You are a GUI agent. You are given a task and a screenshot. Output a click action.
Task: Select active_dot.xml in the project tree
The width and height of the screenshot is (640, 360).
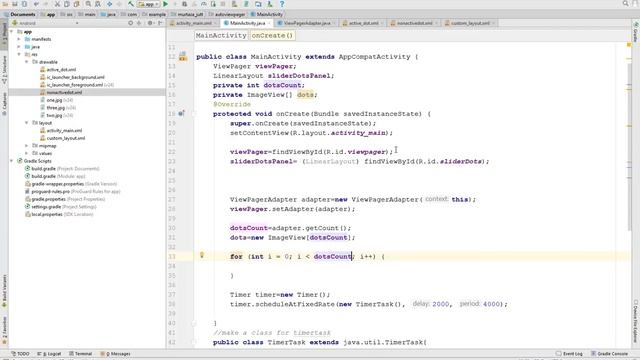[x=61, y=70]
